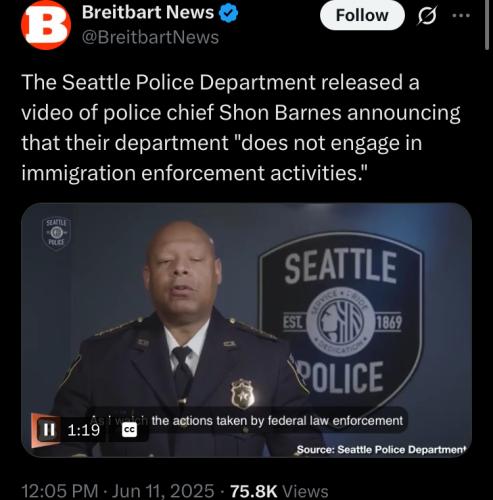Screen dimensions: 493x500
Task: Click the Follow button
Action: (362, 15)
